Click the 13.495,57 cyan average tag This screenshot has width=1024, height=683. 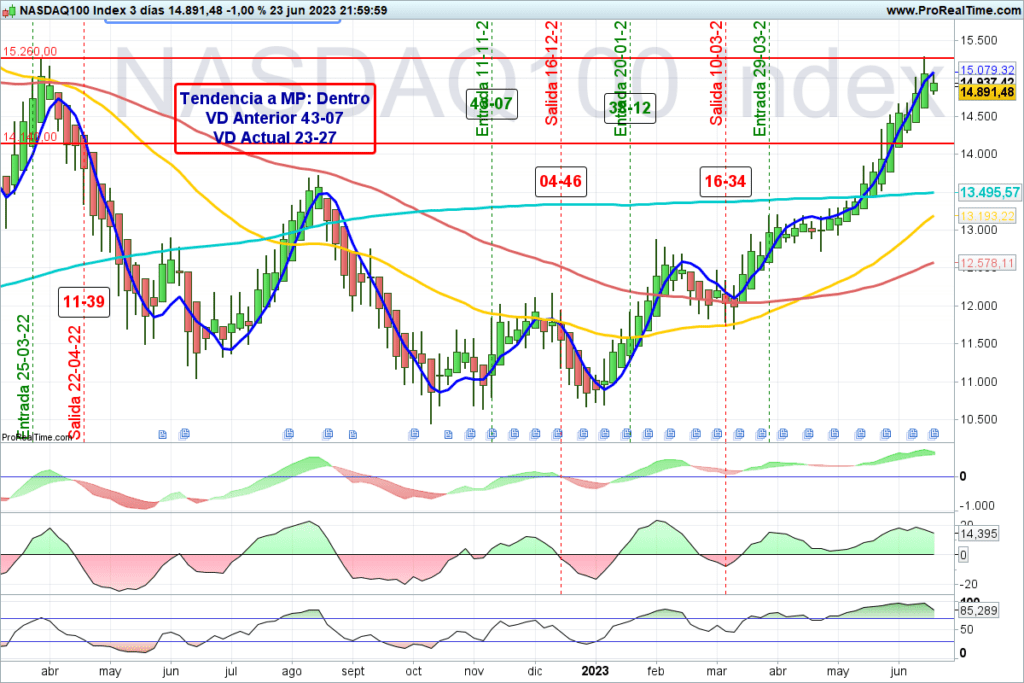point(989,192)
